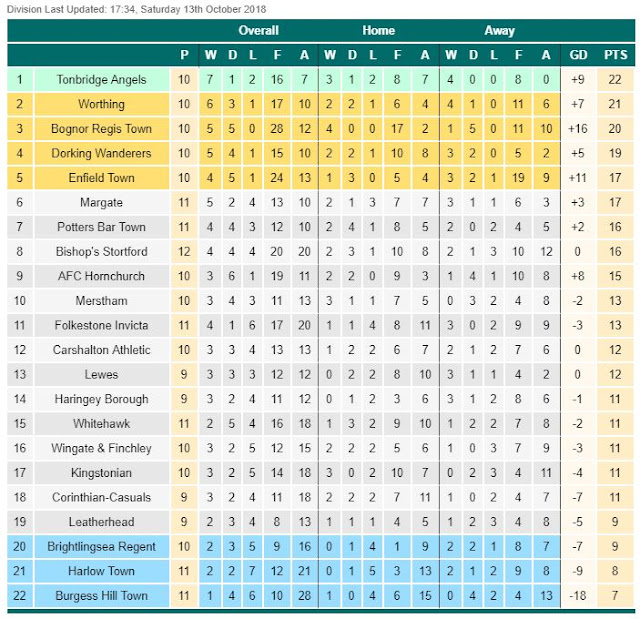Click AFC Hornchurch's +8 goal difference
The height and width of the screenshot is (619, 640).
pos(578,276)
